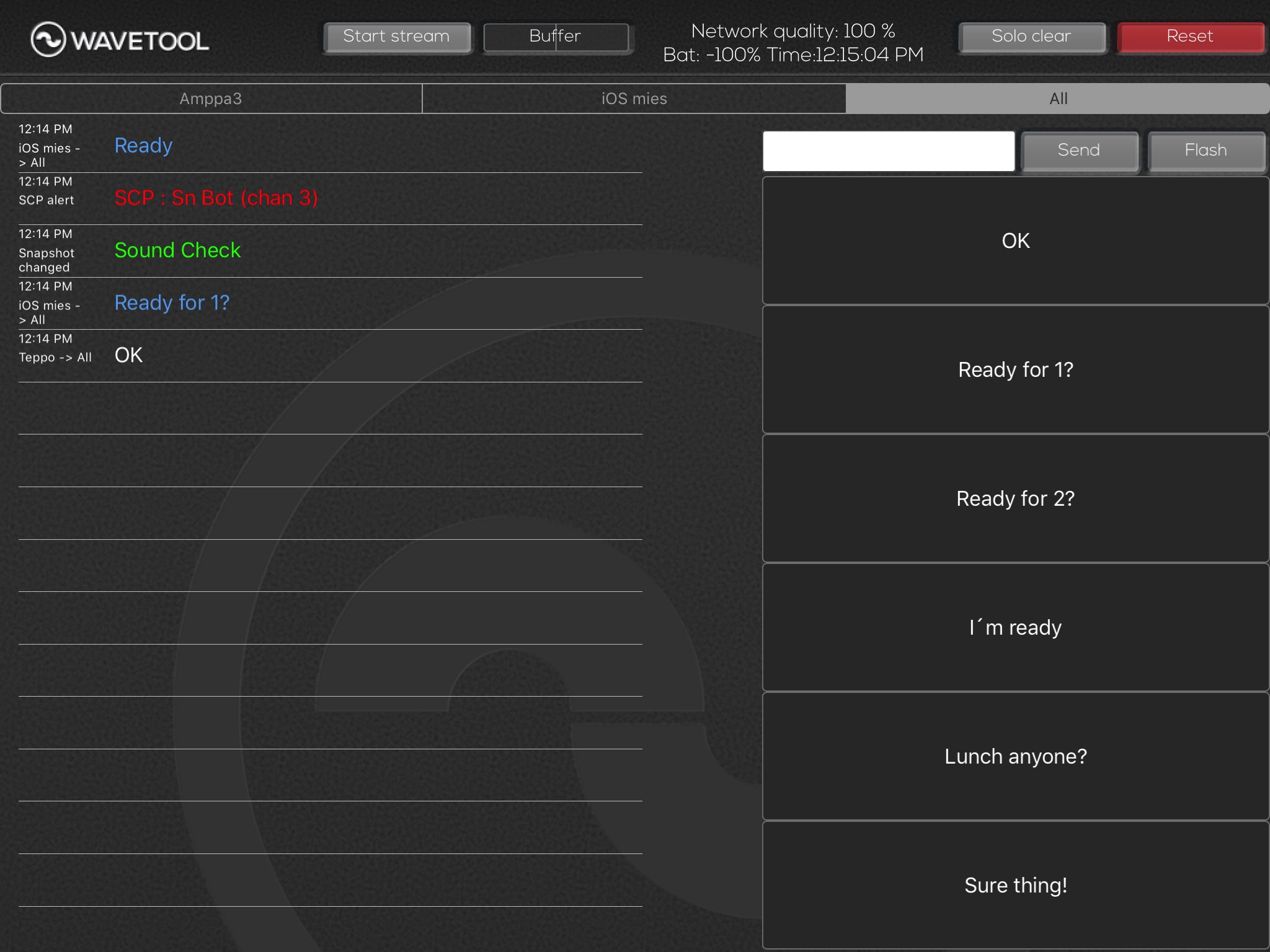Viewport: 1270px width, 952px height.
Task: Send quick message Lunch anyone?
Action: pyautogui.click(x=1016, y=756)
